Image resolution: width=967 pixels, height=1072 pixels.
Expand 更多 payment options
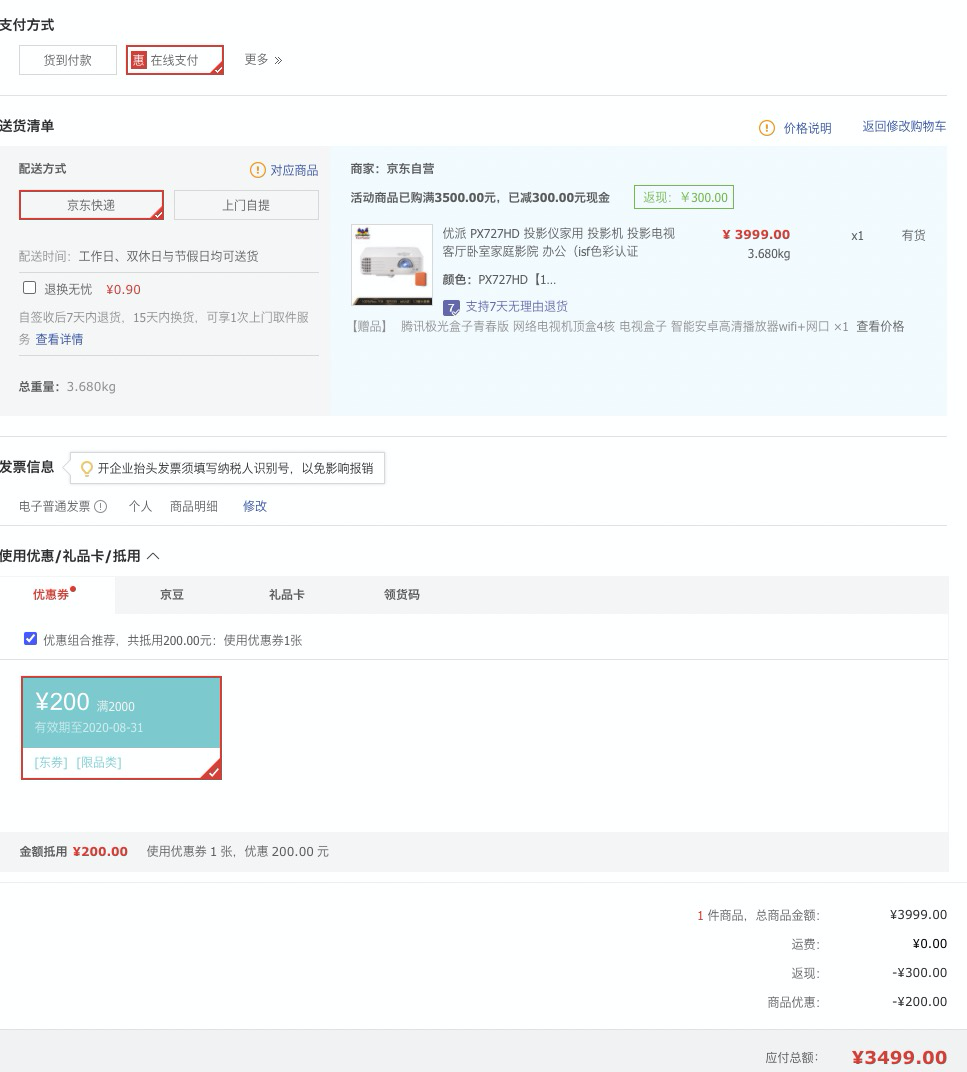tap(263, 60)
